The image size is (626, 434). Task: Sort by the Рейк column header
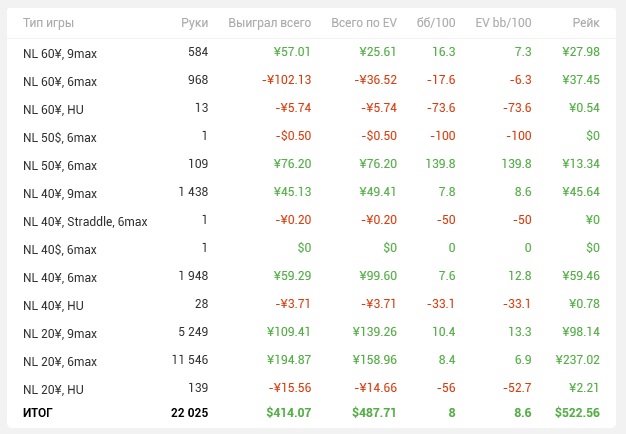(x=586, y=23)
